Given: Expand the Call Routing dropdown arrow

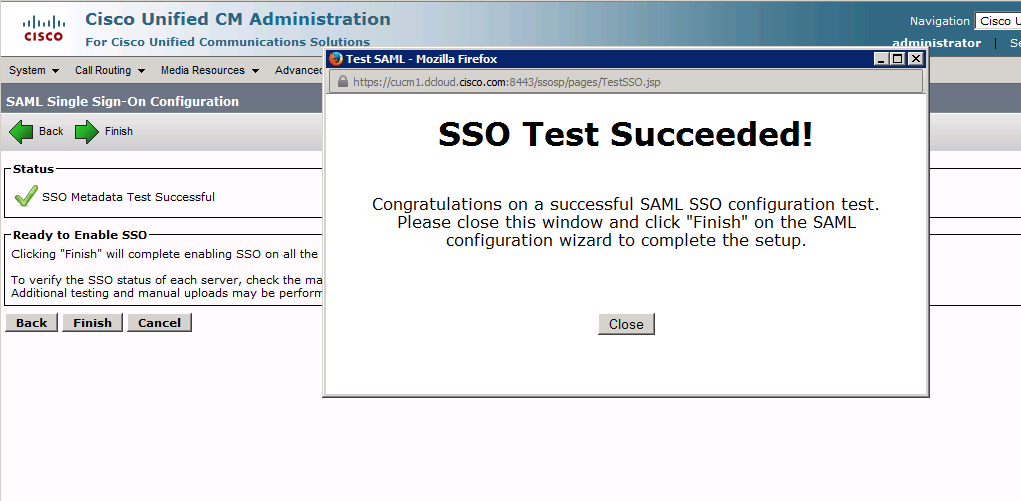Looking at the screenshot, I should coord(141,71).
